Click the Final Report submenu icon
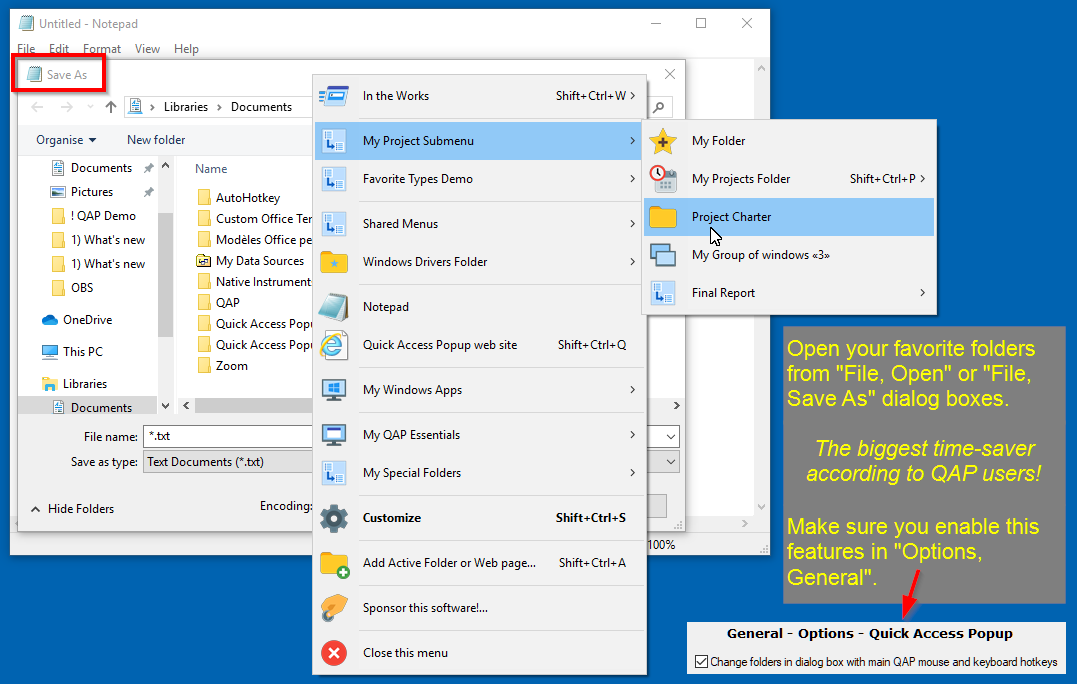 (x=663, y=293)
